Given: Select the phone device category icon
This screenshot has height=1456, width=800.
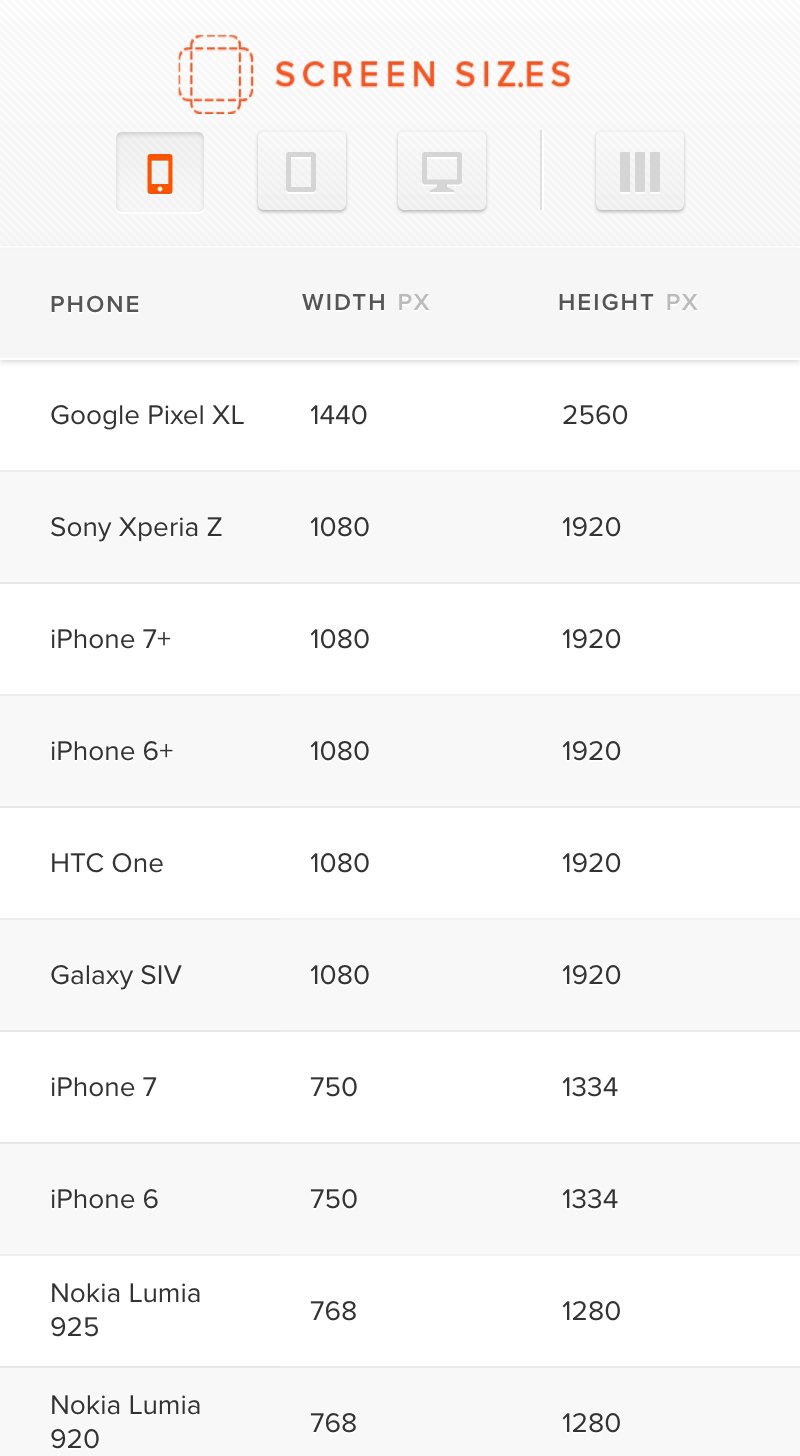Looking at the screenshot, I should [160, 172].
